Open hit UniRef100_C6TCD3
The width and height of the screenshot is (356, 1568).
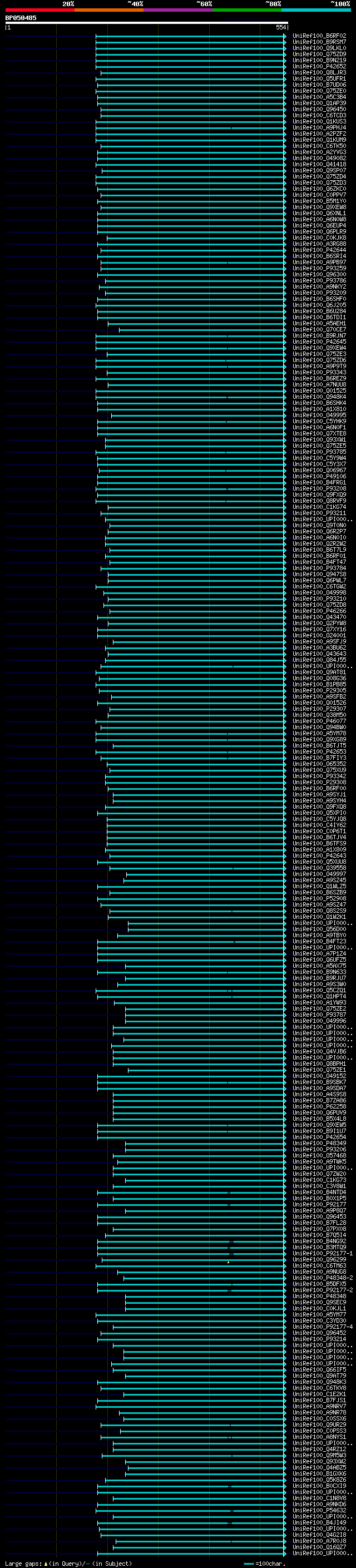point(319,116)
